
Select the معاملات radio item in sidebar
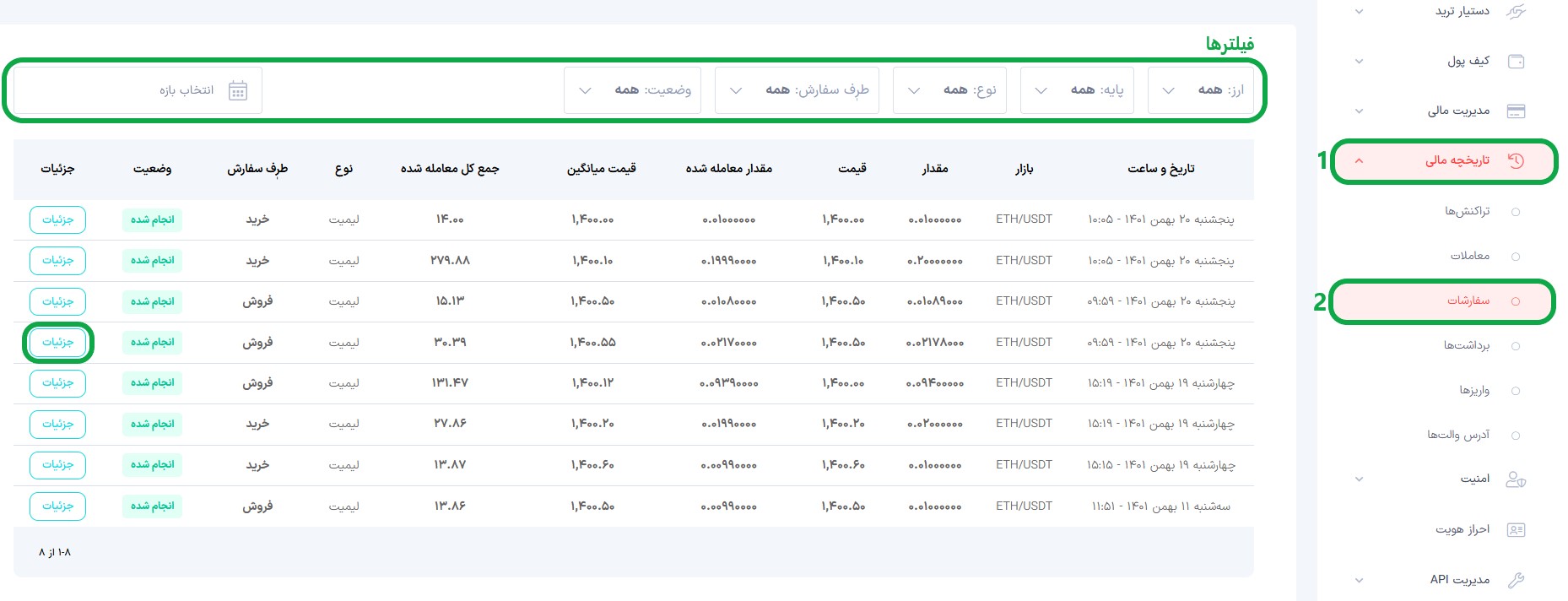[x=1515, y=257]
